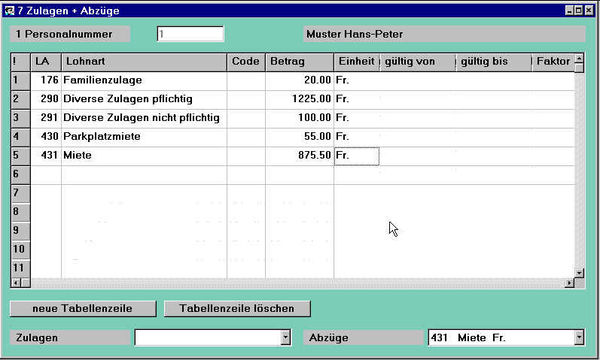Select row header number 4
The height and width of the screenshot is (360, 600).
pos(20,137)
